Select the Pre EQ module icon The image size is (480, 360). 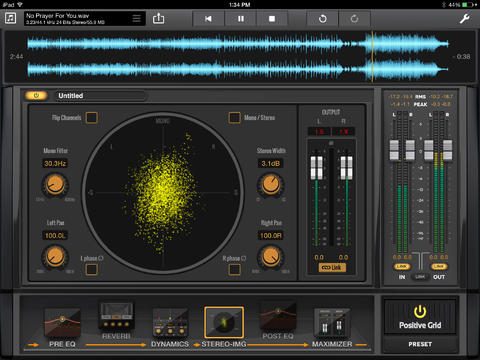point(62,323)
